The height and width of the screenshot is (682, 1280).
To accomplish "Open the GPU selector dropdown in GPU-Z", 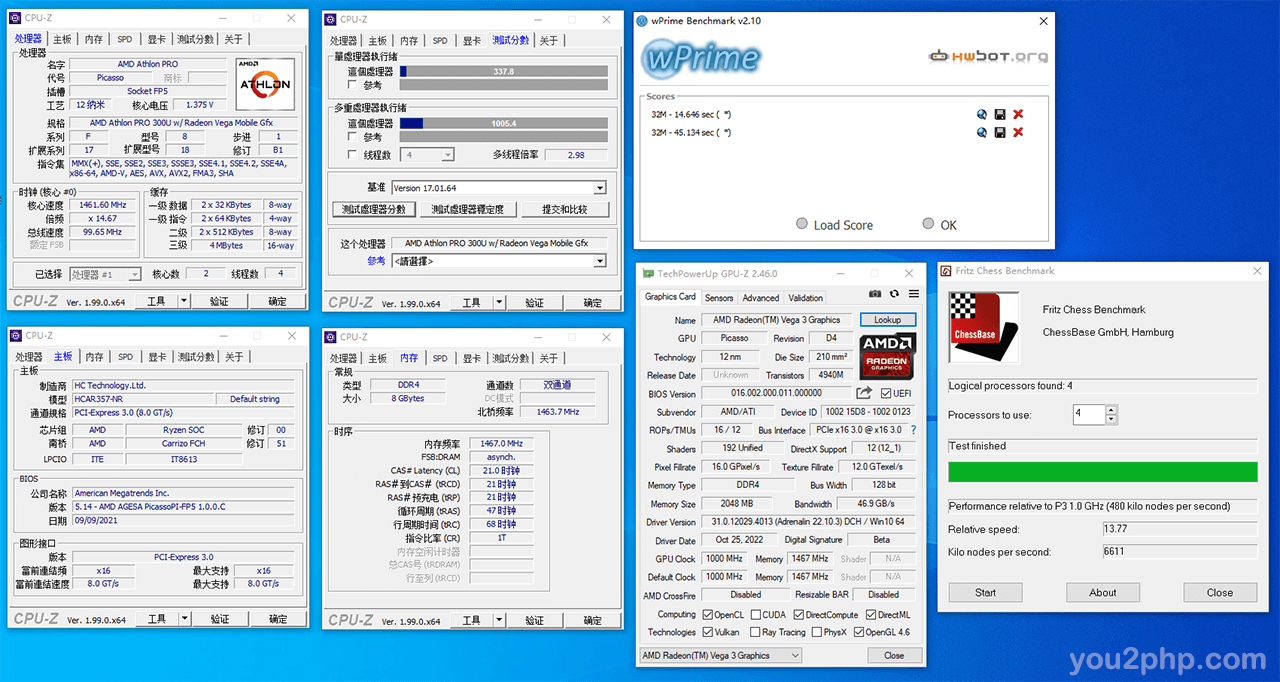I will (x=720, y=656).
